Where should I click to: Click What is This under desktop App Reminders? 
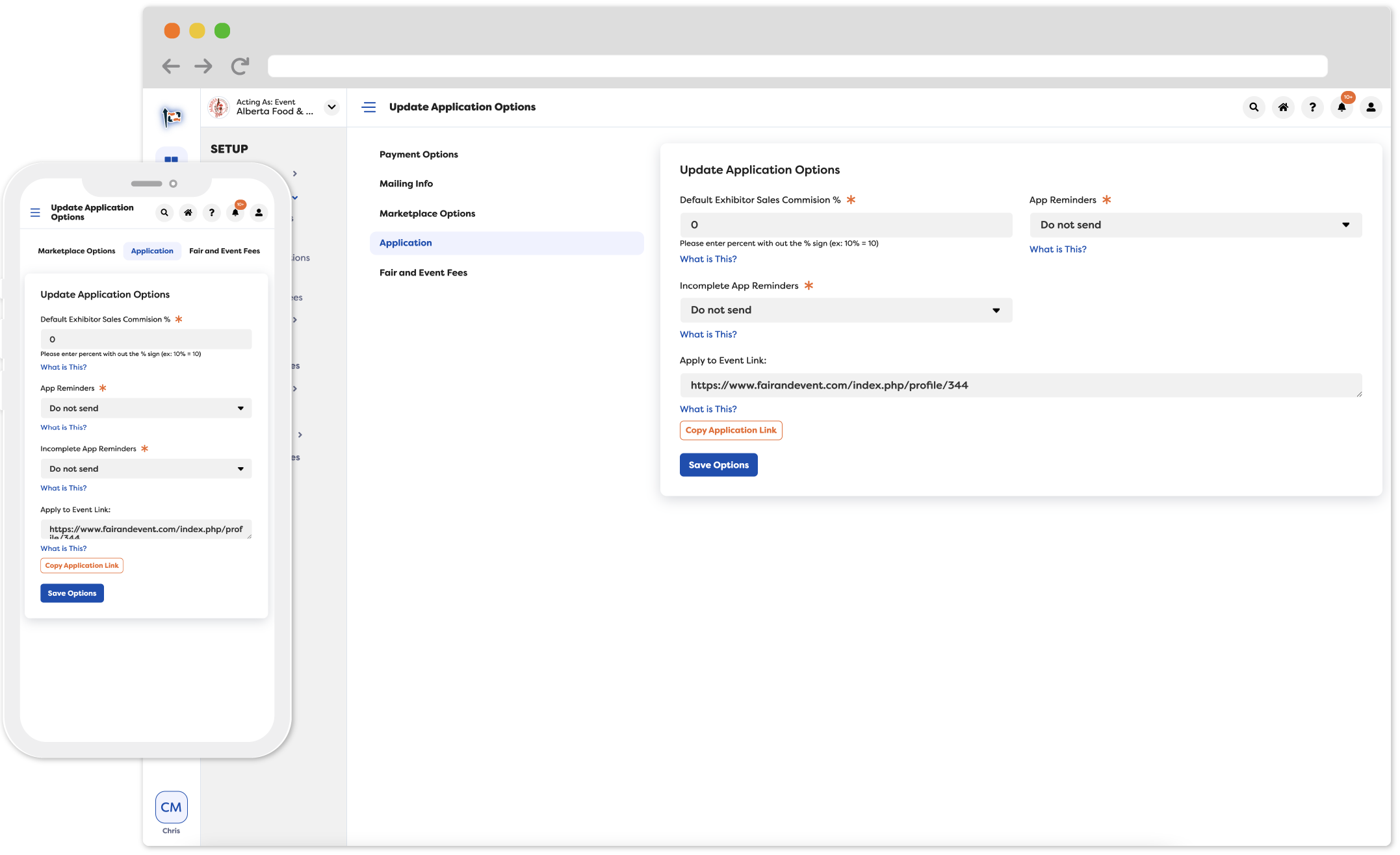(x=1057, y=249)
